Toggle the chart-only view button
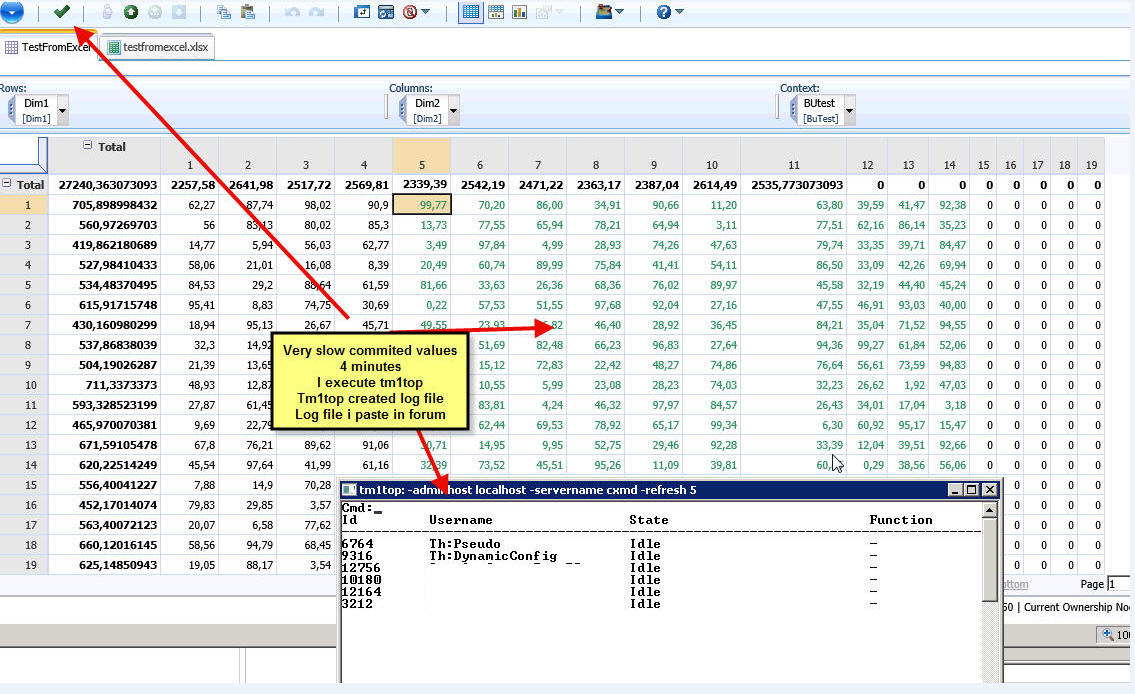The image size is (1135, 694). tap(519, 12)
